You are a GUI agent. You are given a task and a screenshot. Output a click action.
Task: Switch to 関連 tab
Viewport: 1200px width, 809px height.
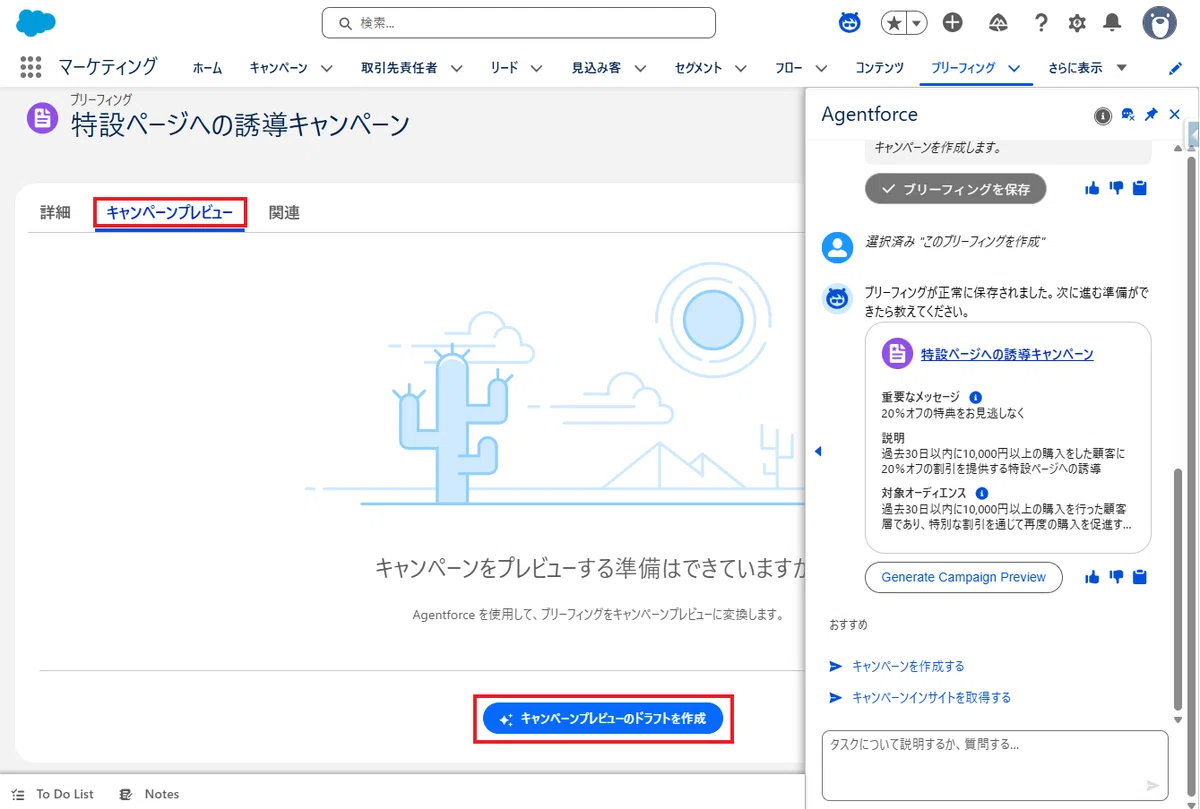284,212
